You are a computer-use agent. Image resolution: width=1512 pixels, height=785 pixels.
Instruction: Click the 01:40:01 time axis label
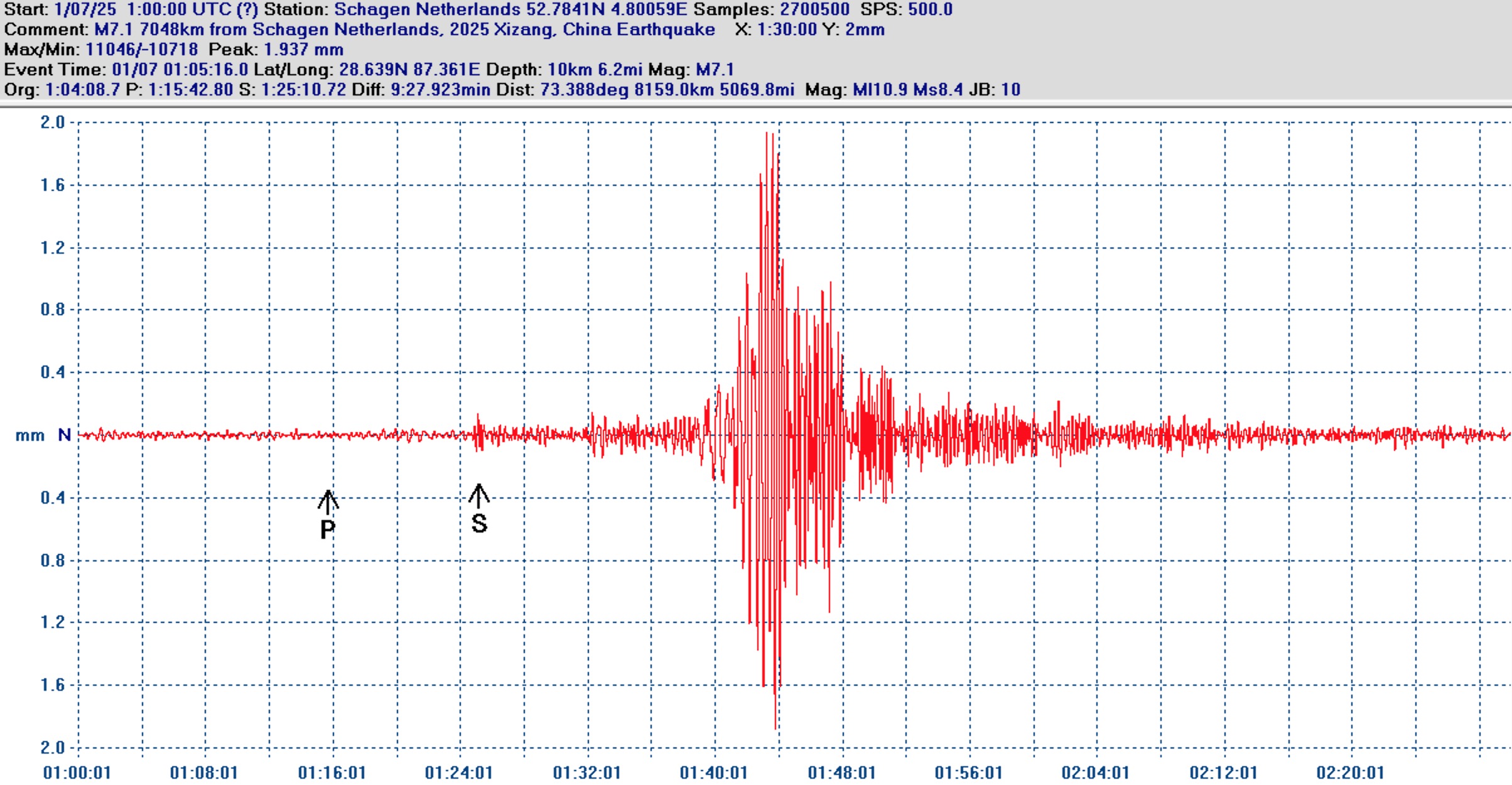pyautogui.click(x=714, y=772)
